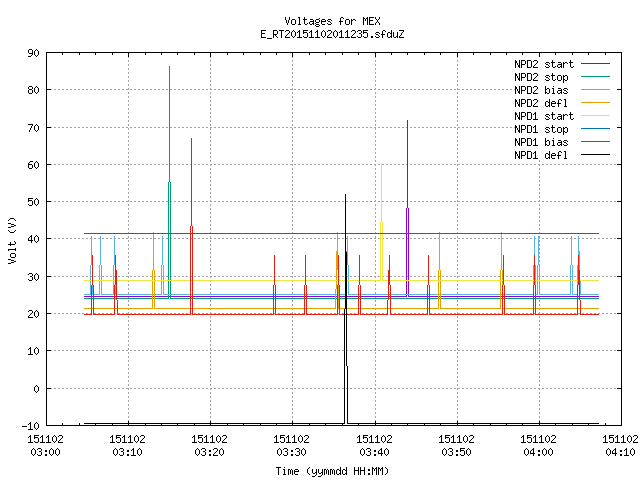Viewport: 640px width, 480px height.
Task: Select the 'NPD1 start' legend label
Action: pyautogui.click(x=544, y=116)
